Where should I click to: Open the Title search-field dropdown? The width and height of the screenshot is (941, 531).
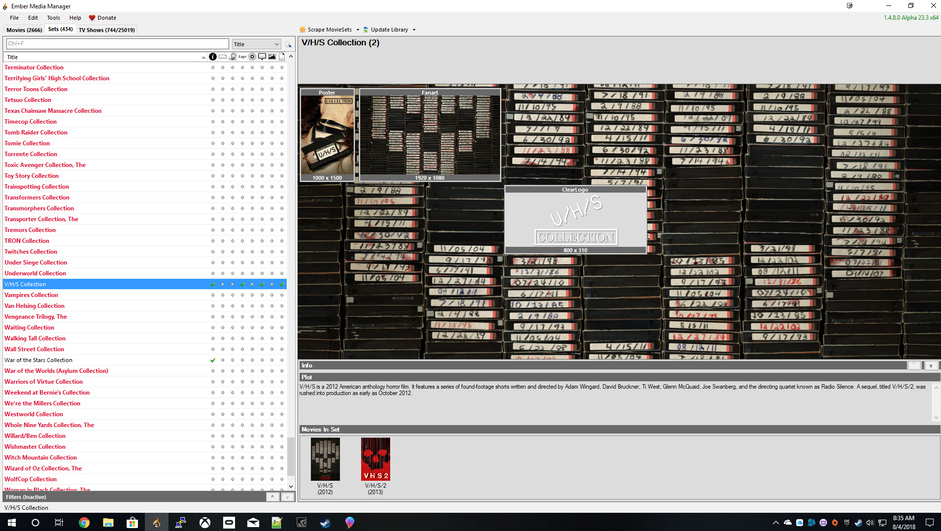[276, 44]
